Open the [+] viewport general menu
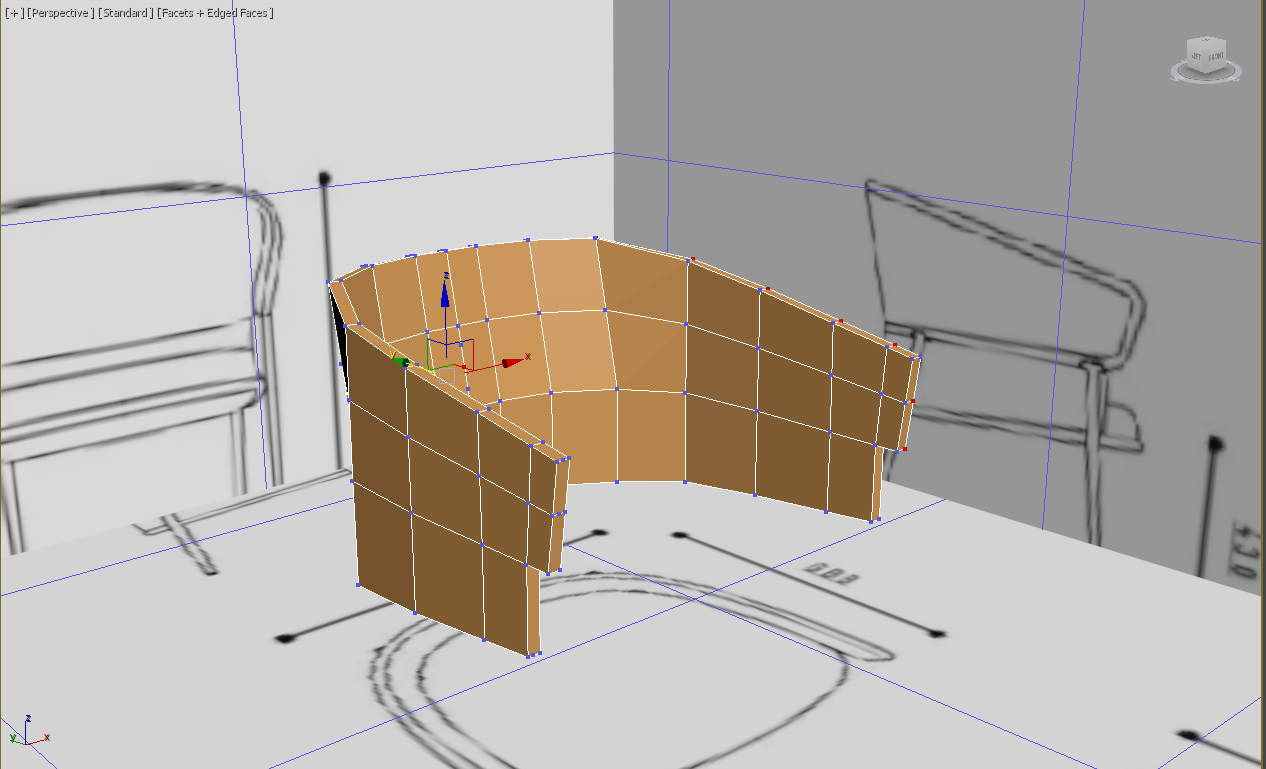The width and height of the screenshot is (1266, 769). pos(14,13)
